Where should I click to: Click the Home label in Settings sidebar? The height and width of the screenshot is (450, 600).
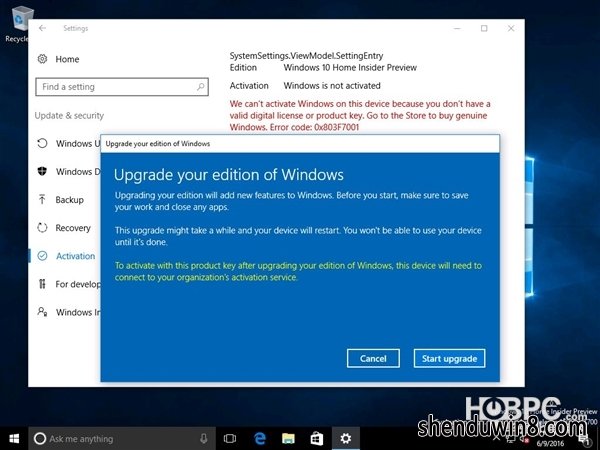[67, 59]
